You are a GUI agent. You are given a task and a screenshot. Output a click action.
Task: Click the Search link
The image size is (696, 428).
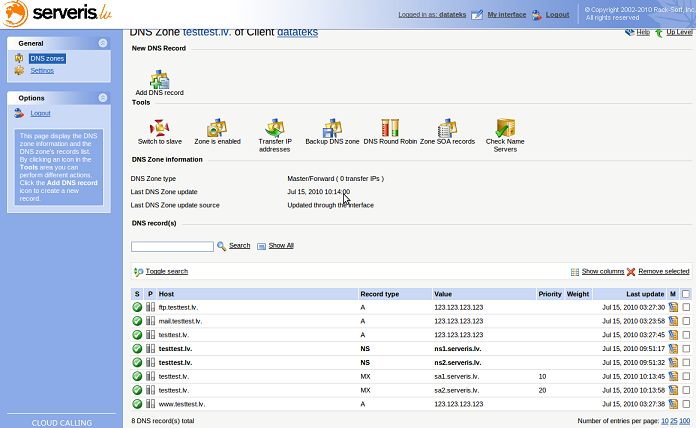[239, 246]
